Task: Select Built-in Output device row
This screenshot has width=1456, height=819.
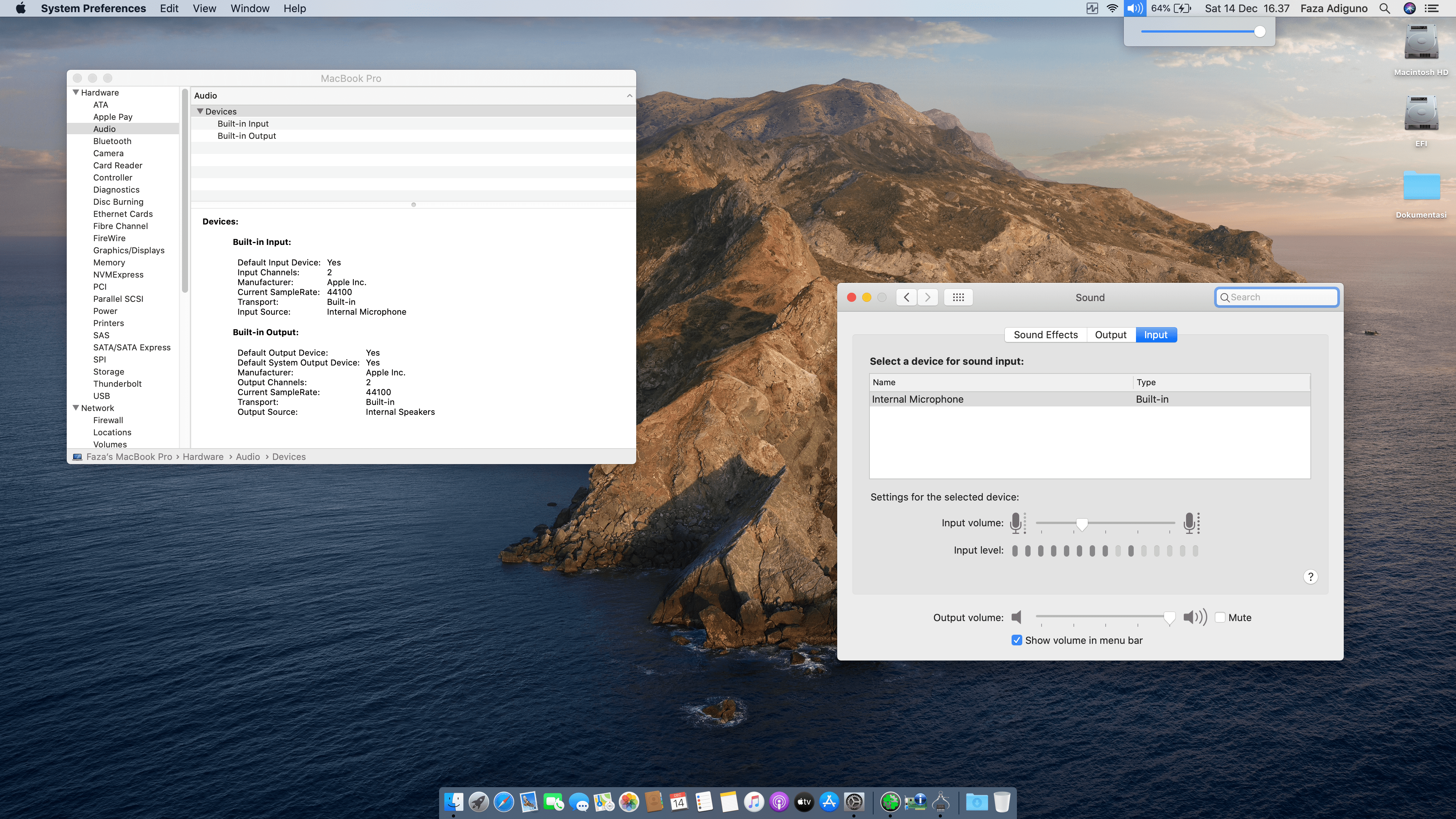Action: tap(246, 136)
